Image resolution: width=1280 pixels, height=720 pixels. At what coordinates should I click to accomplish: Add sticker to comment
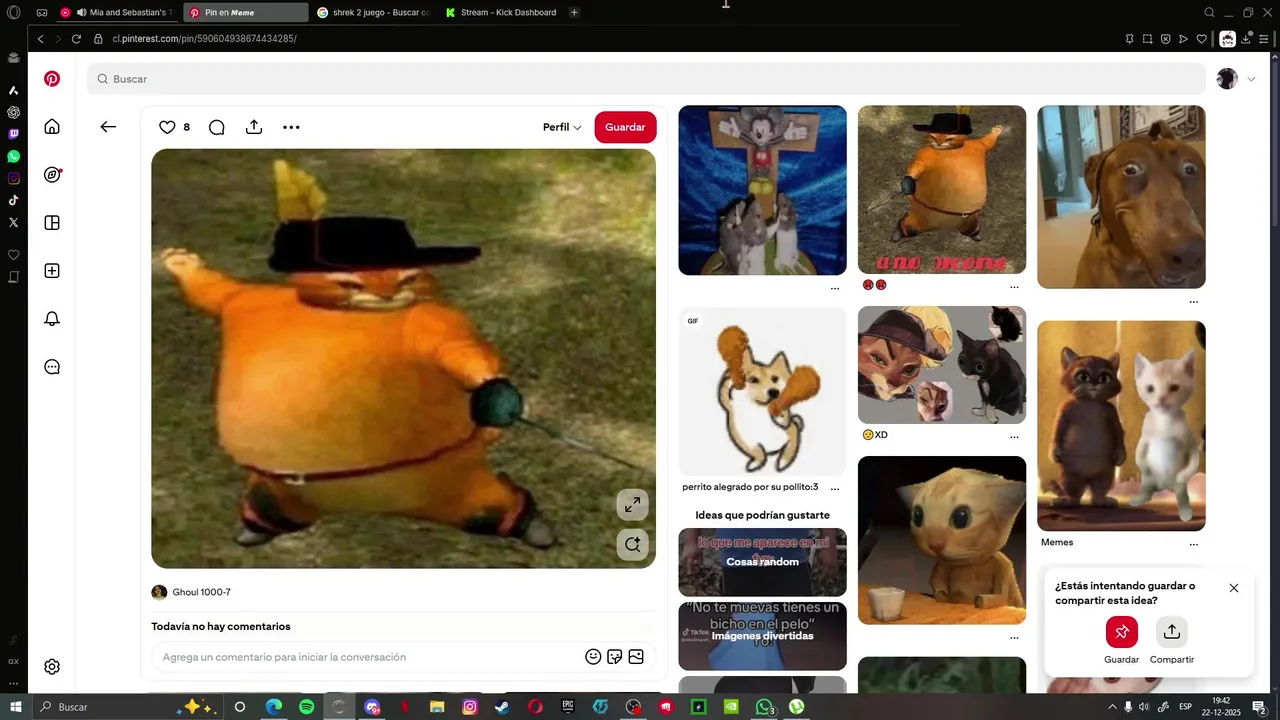click(x=615, y=657)
